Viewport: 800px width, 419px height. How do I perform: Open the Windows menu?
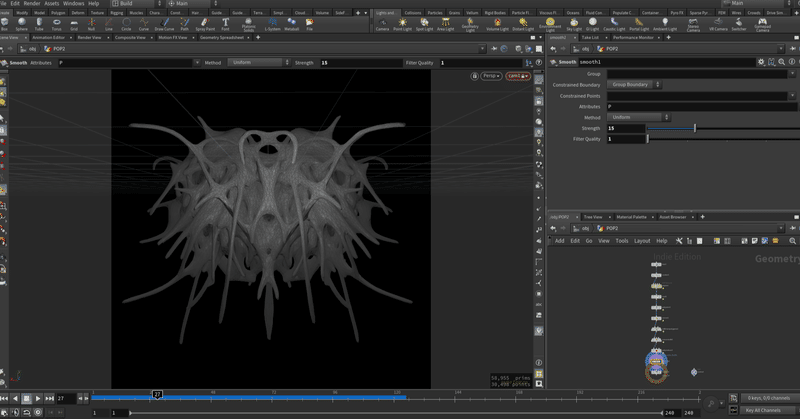point(73,4)
